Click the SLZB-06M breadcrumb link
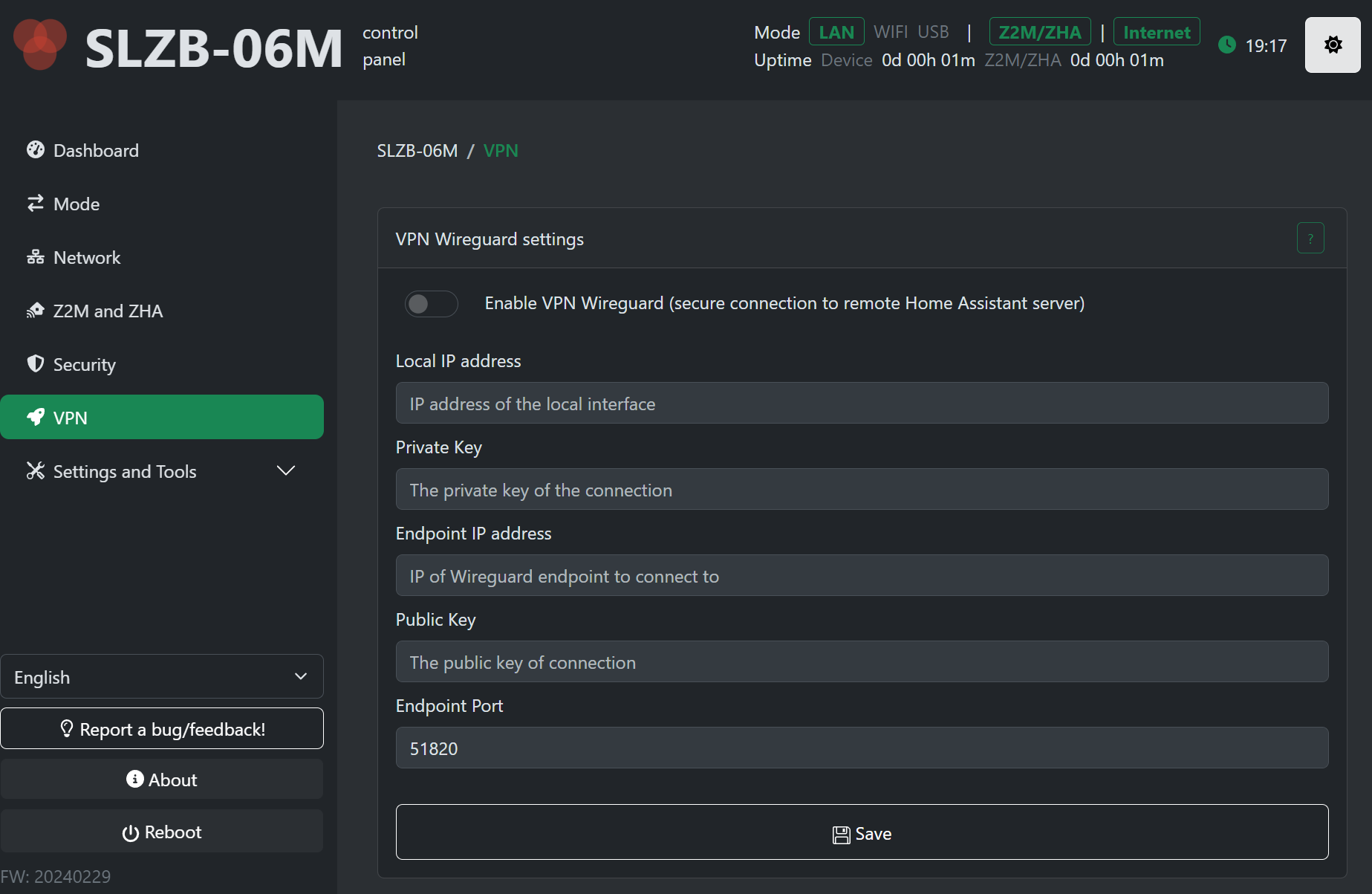The image size is (1372, 894). coord(417,151)
